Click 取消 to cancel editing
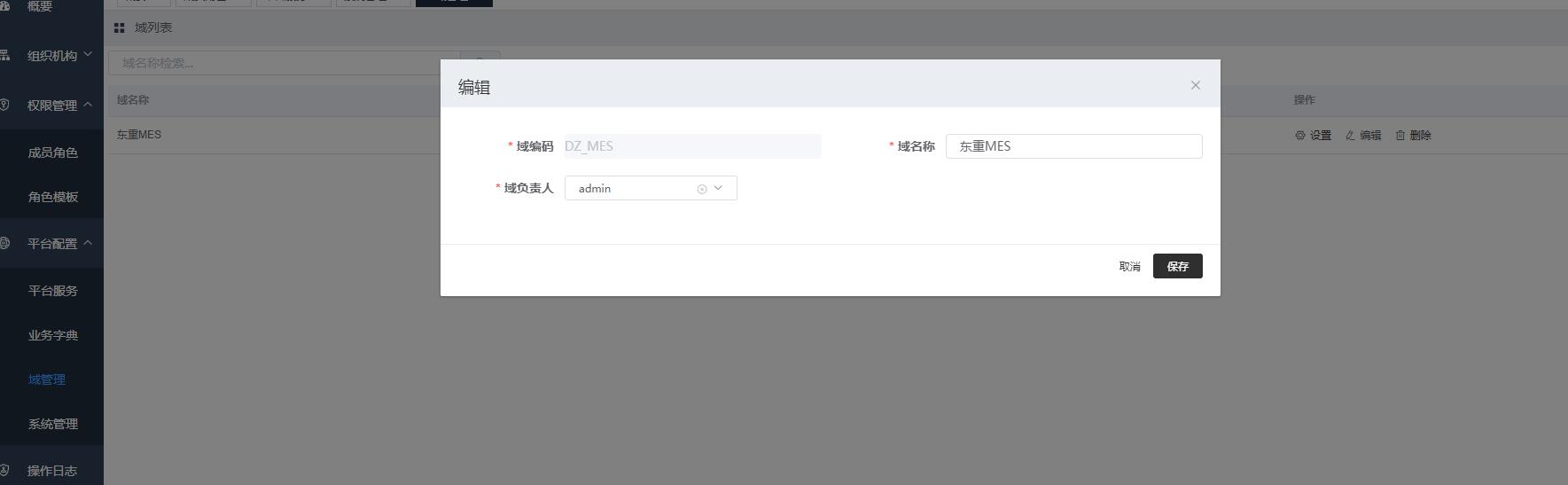Viewport: 1568px width, 485px height. click(x=1129, y=267)
